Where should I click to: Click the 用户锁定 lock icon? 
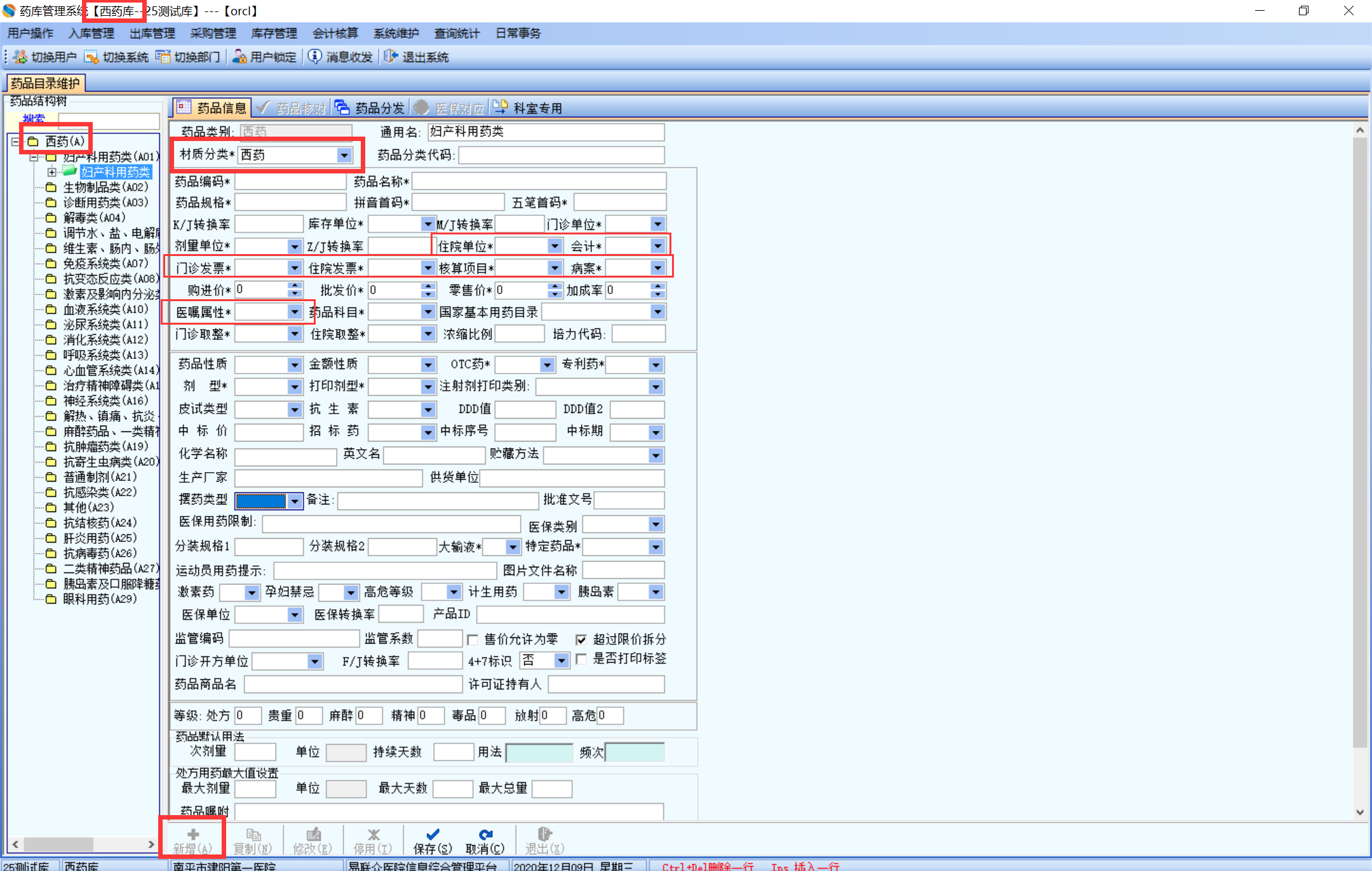pyautogui.click(x=239, y=57)
